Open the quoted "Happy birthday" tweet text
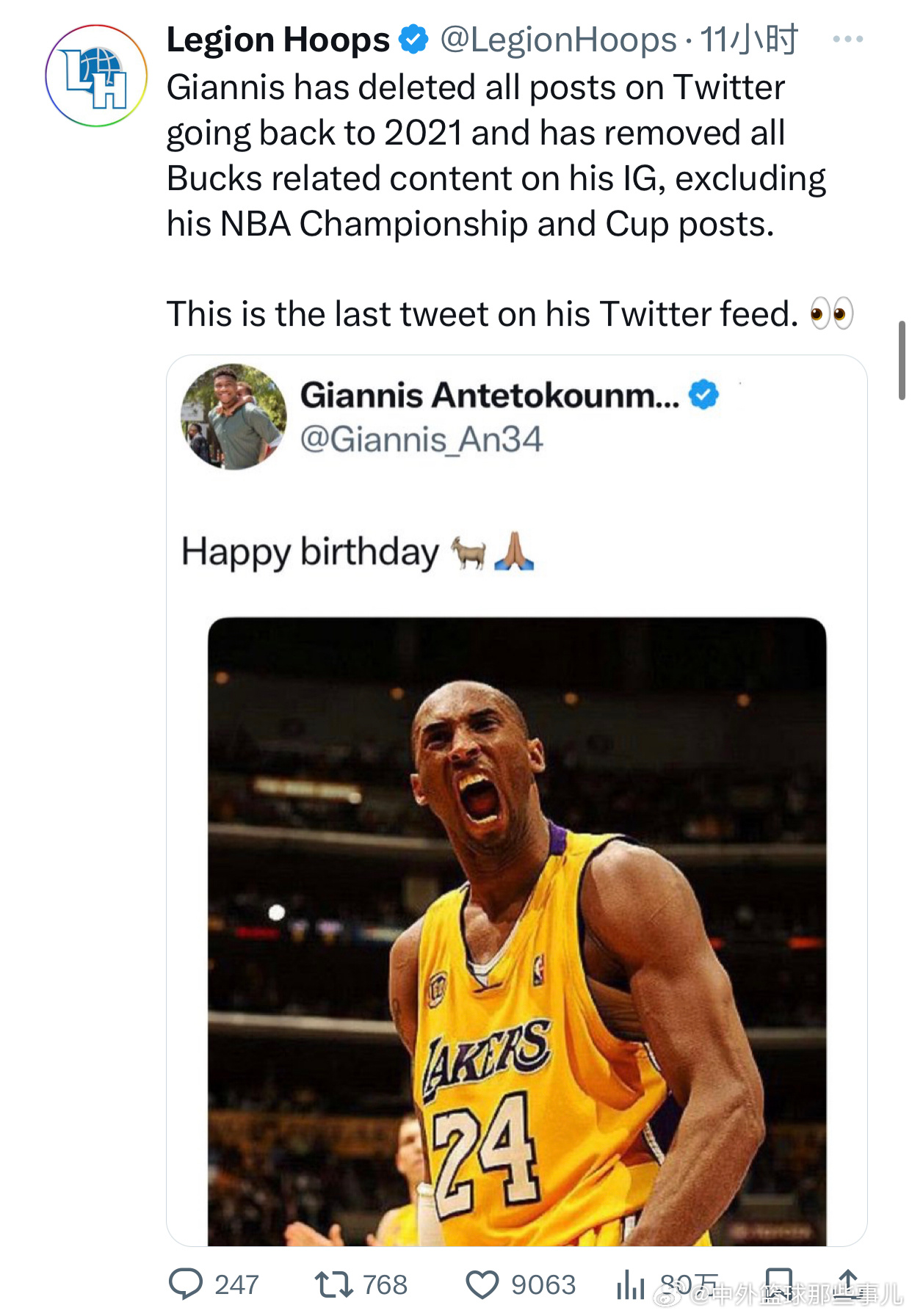The width and height of the screenshot is (912, 1316). tap(310, 552)
